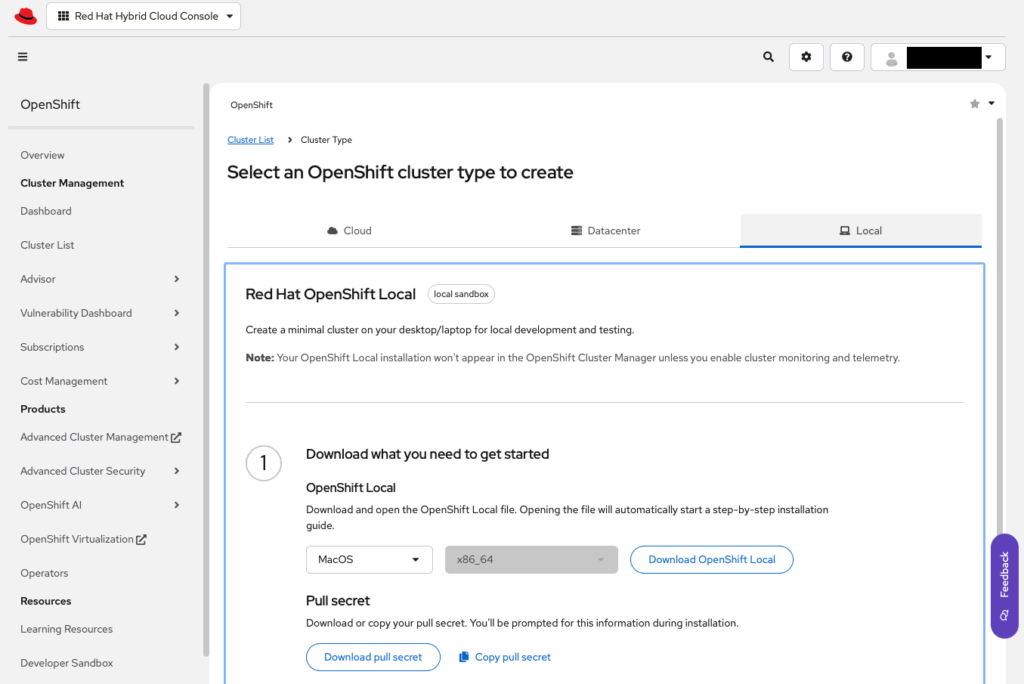
Task: Click the Download pull secret button
Action: coord(373,657)
